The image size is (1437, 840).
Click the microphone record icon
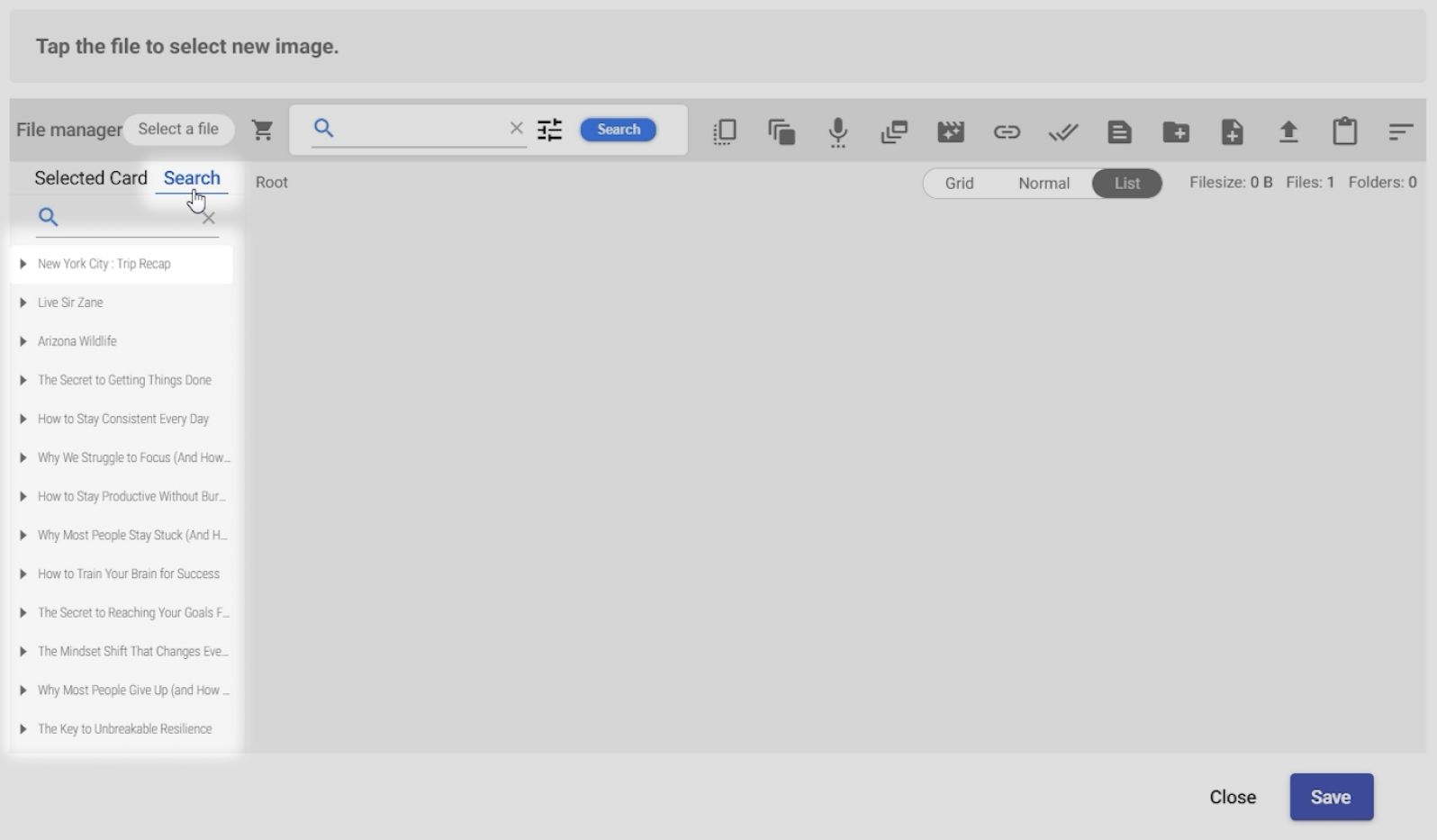(838, 131)
